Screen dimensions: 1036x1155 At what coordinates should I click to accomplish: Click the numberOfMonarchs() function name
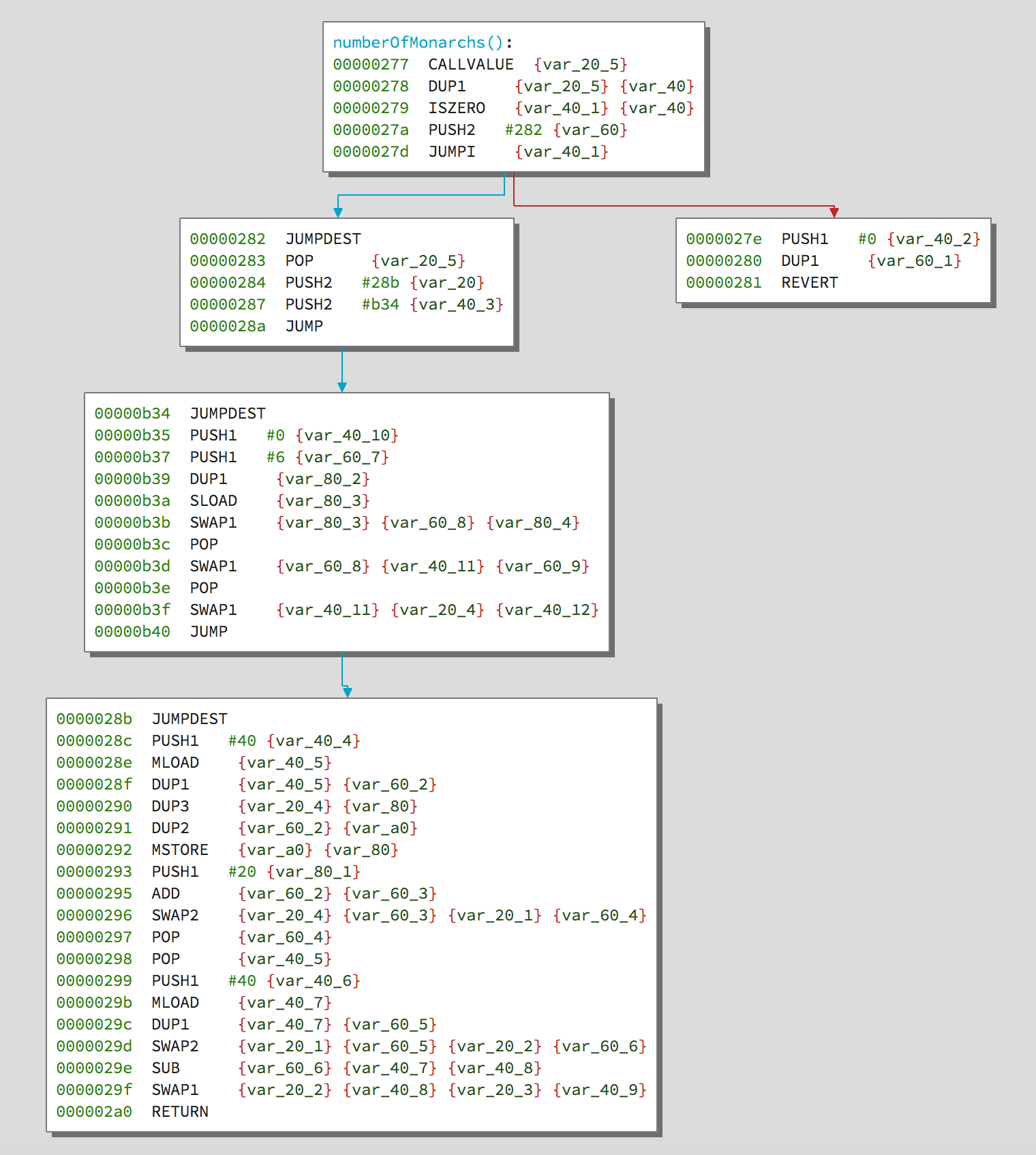coord(418,42)
